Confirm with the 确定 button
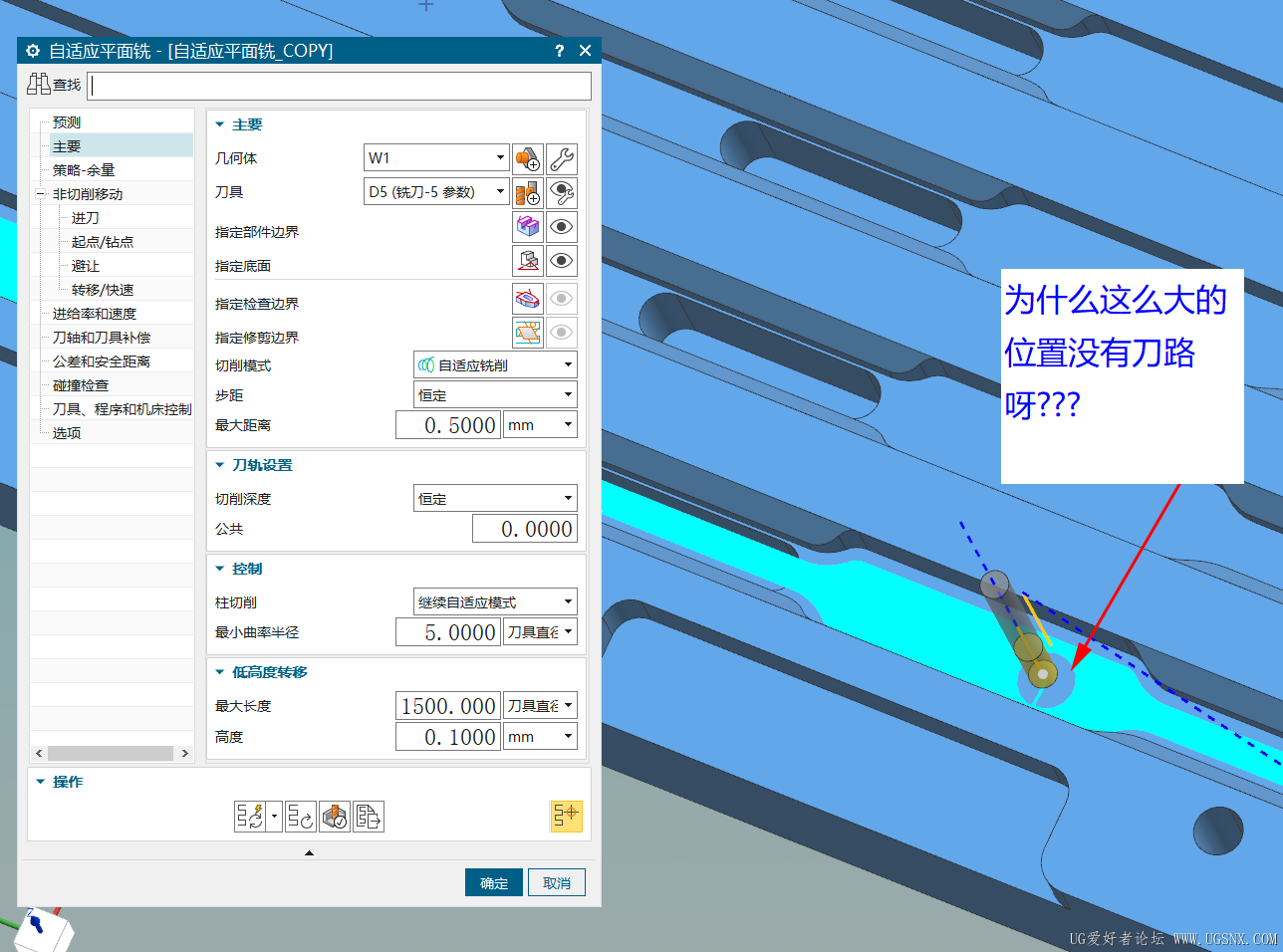The image size is (1283, 952). (x=494, y=883)
